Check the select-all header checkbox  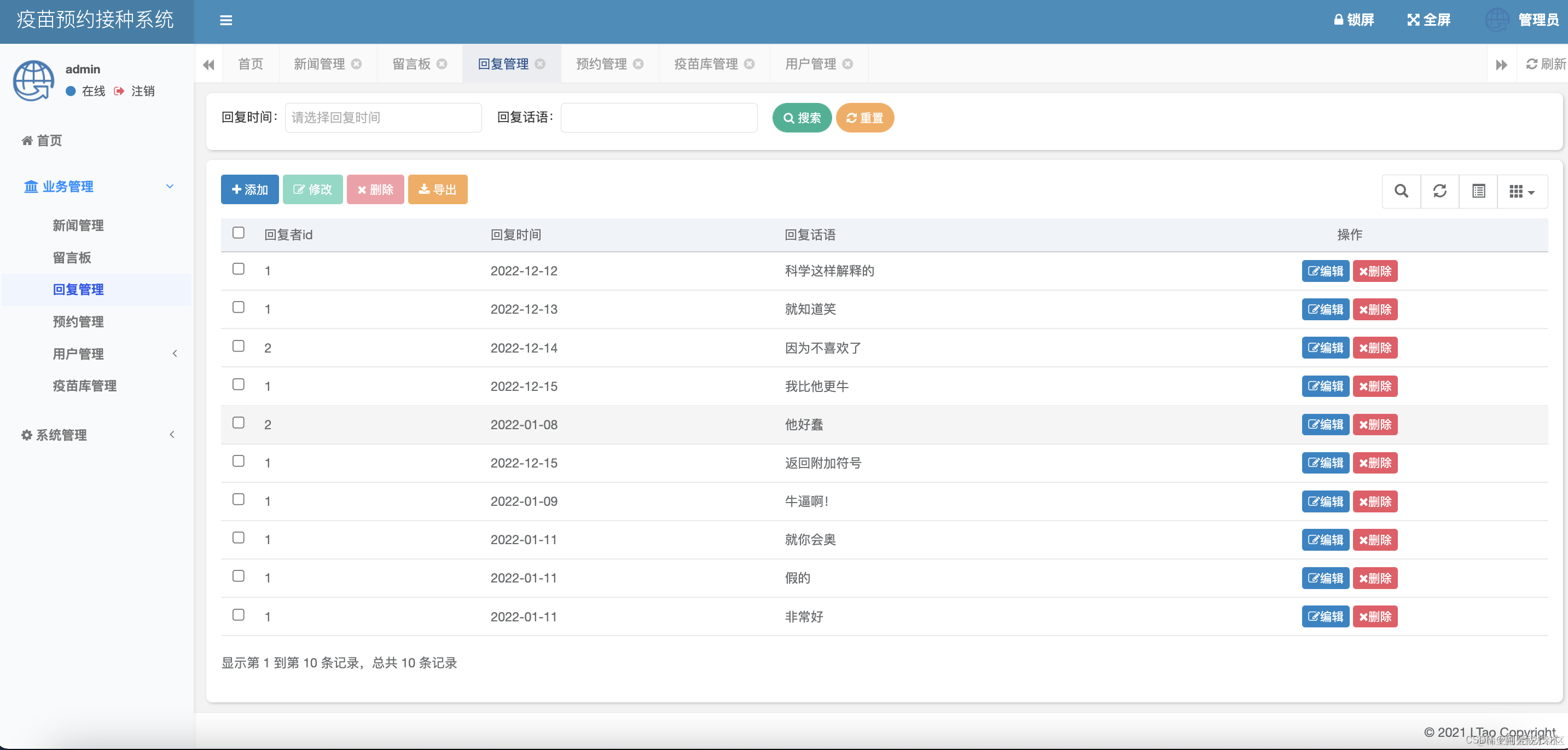[x=239, y=233]
